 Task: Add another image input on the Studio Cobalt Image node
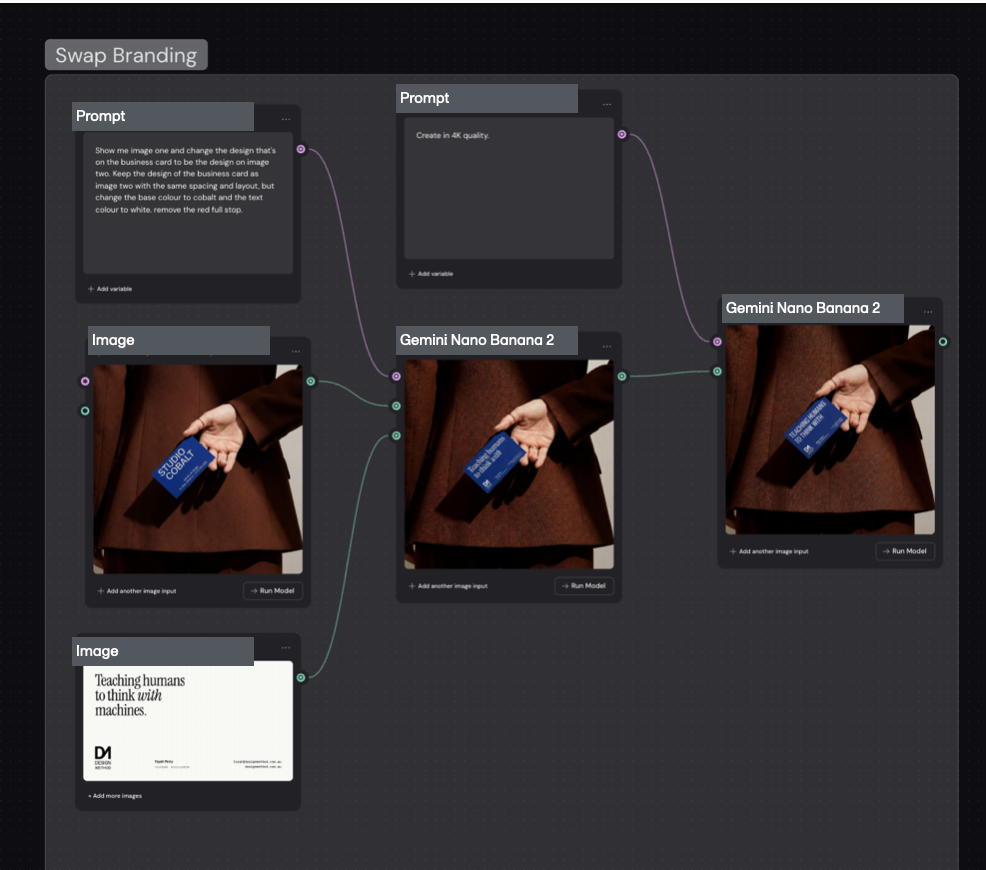tap(137, 591)
